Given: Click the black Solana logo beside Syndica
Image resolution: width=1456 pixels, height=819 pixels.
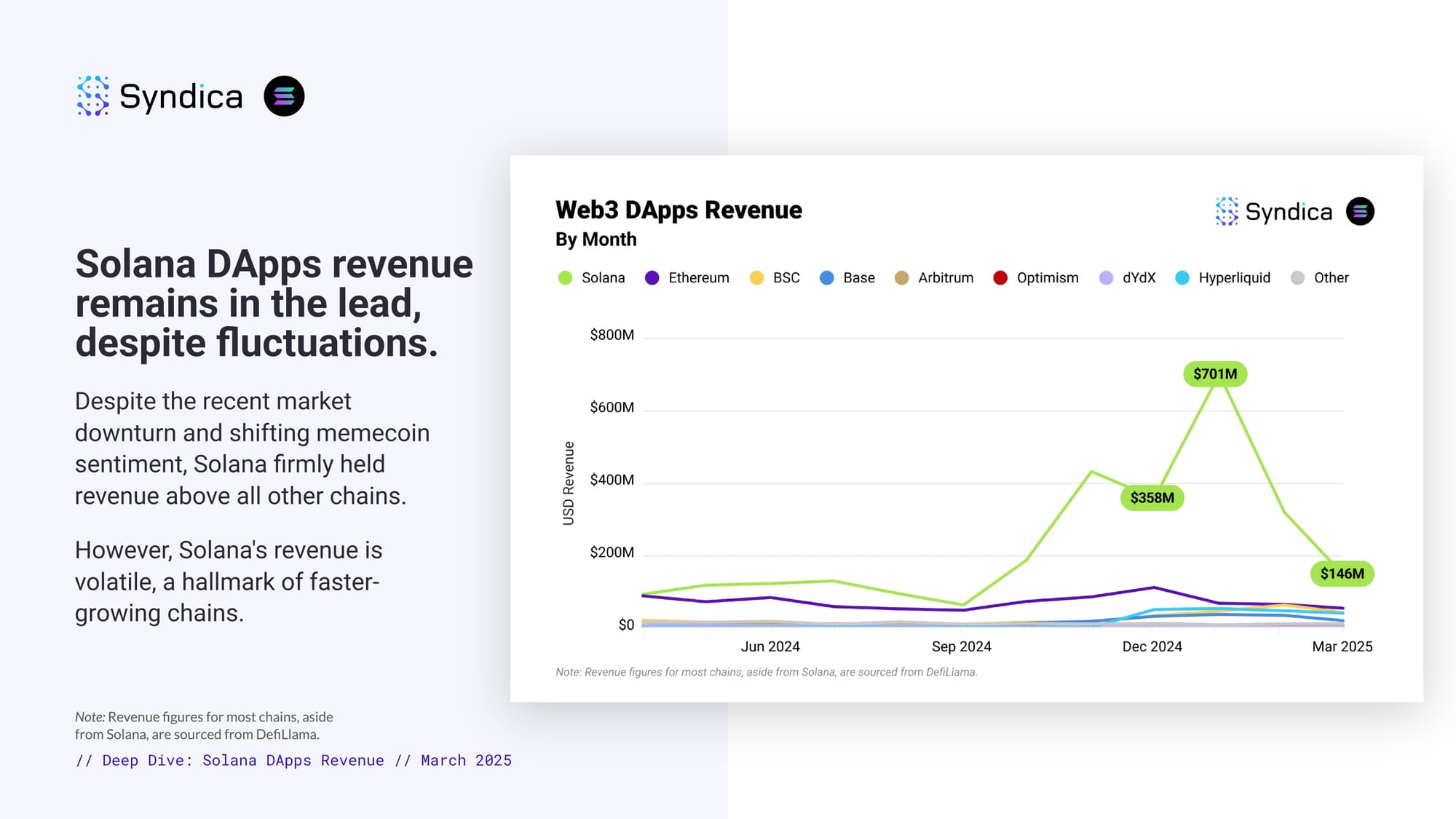Looking at the screenshot, I should coord(284,96).
